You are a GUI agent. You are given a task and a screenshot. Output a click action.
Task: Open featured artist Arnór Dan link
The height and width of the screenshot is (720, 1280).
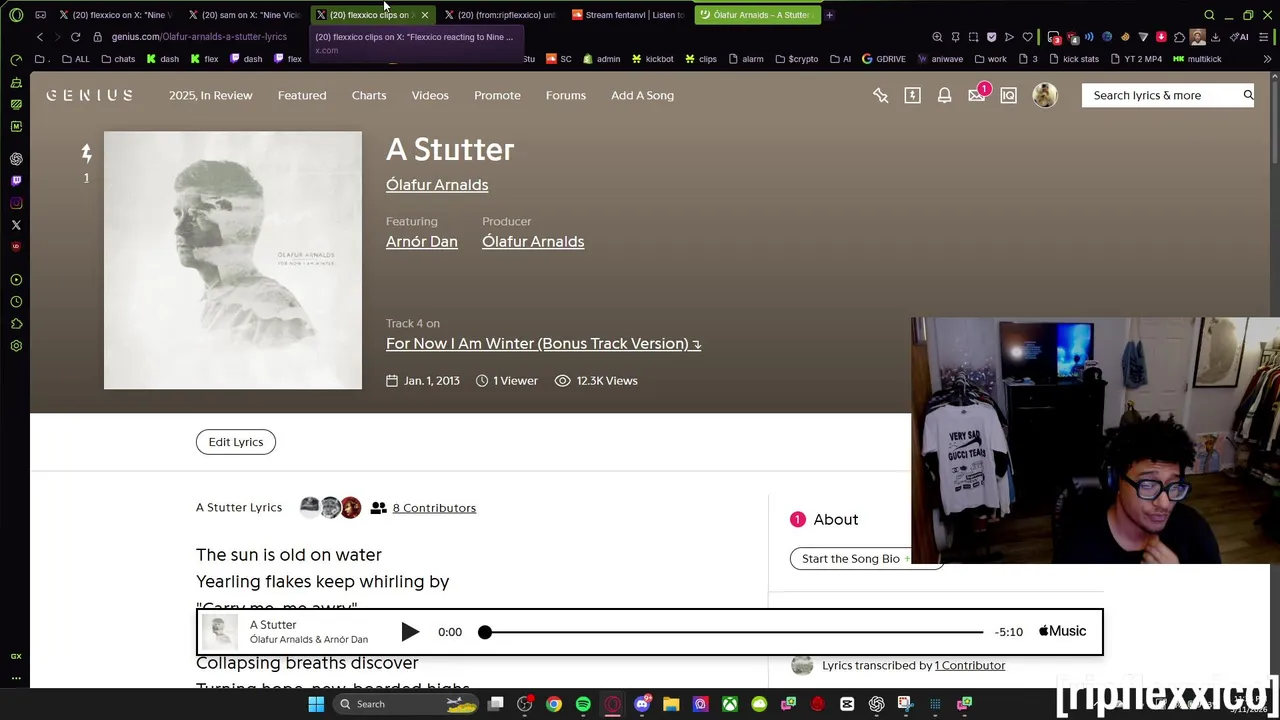pos(422,242)
